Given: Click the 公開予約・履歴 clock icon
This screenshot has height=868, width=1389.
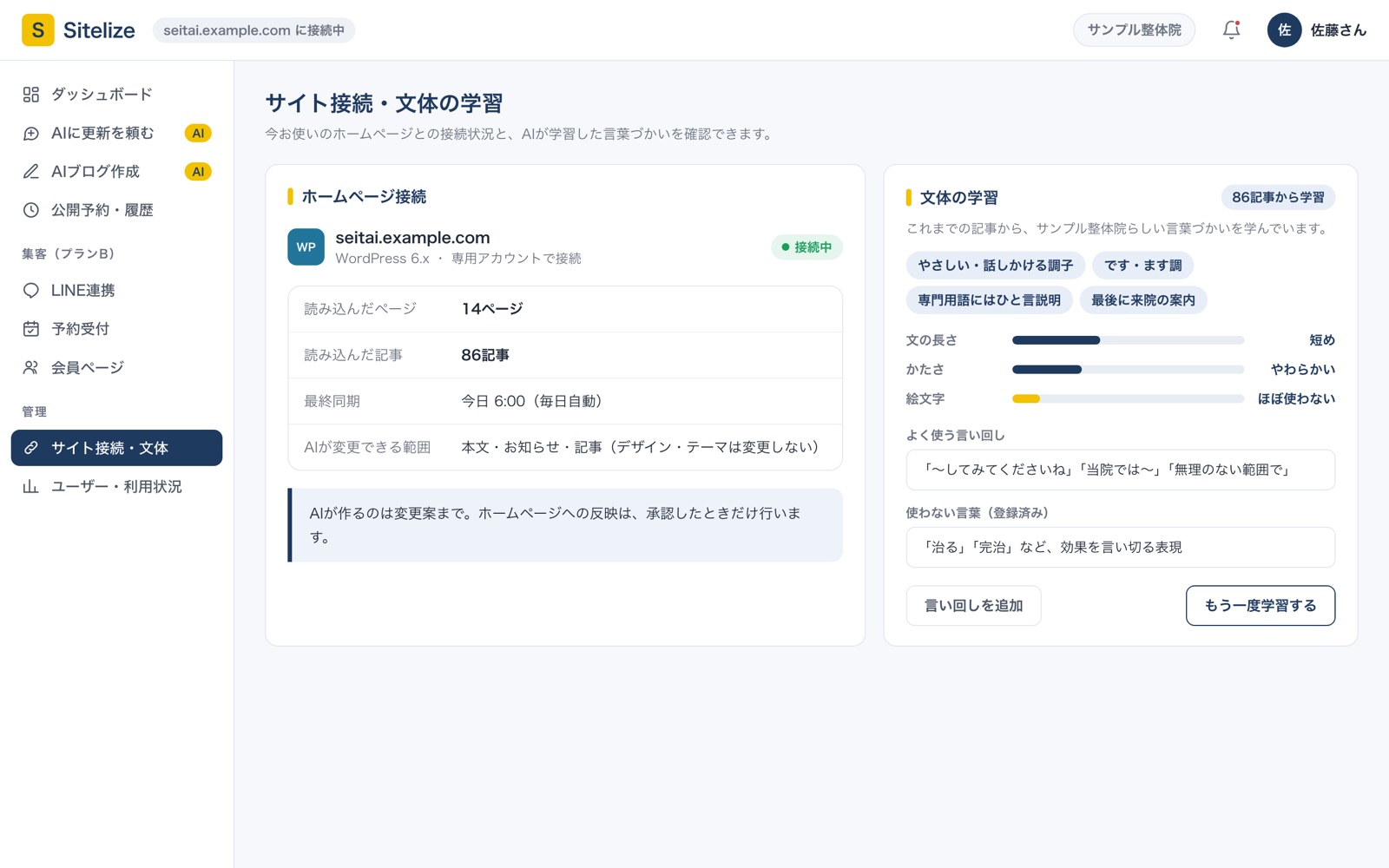Looking at the screenshot, I should tap(31, 210).
